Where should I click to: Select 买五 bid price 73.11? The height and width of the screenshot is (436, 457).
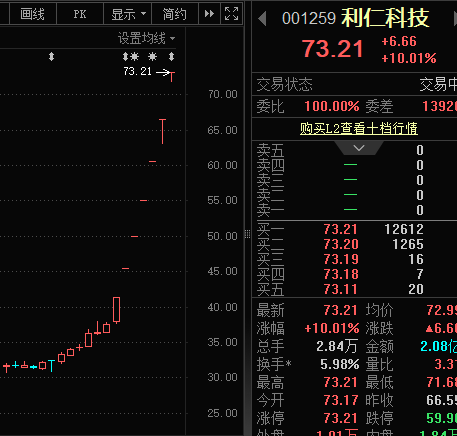pyautogui.click(x=341, y=289)
